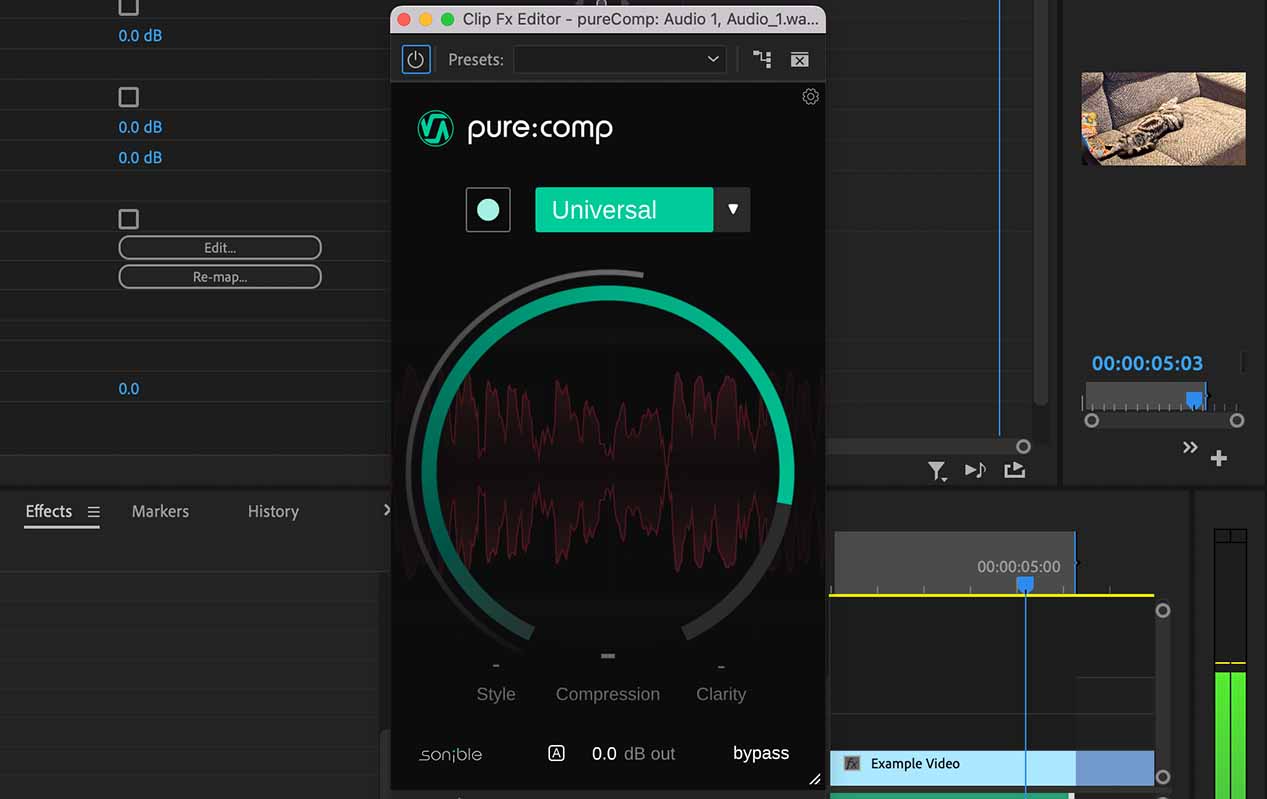The image size is (1267, 799).
Task: Switch to the Effects tab
Action: tap(49, 511)
